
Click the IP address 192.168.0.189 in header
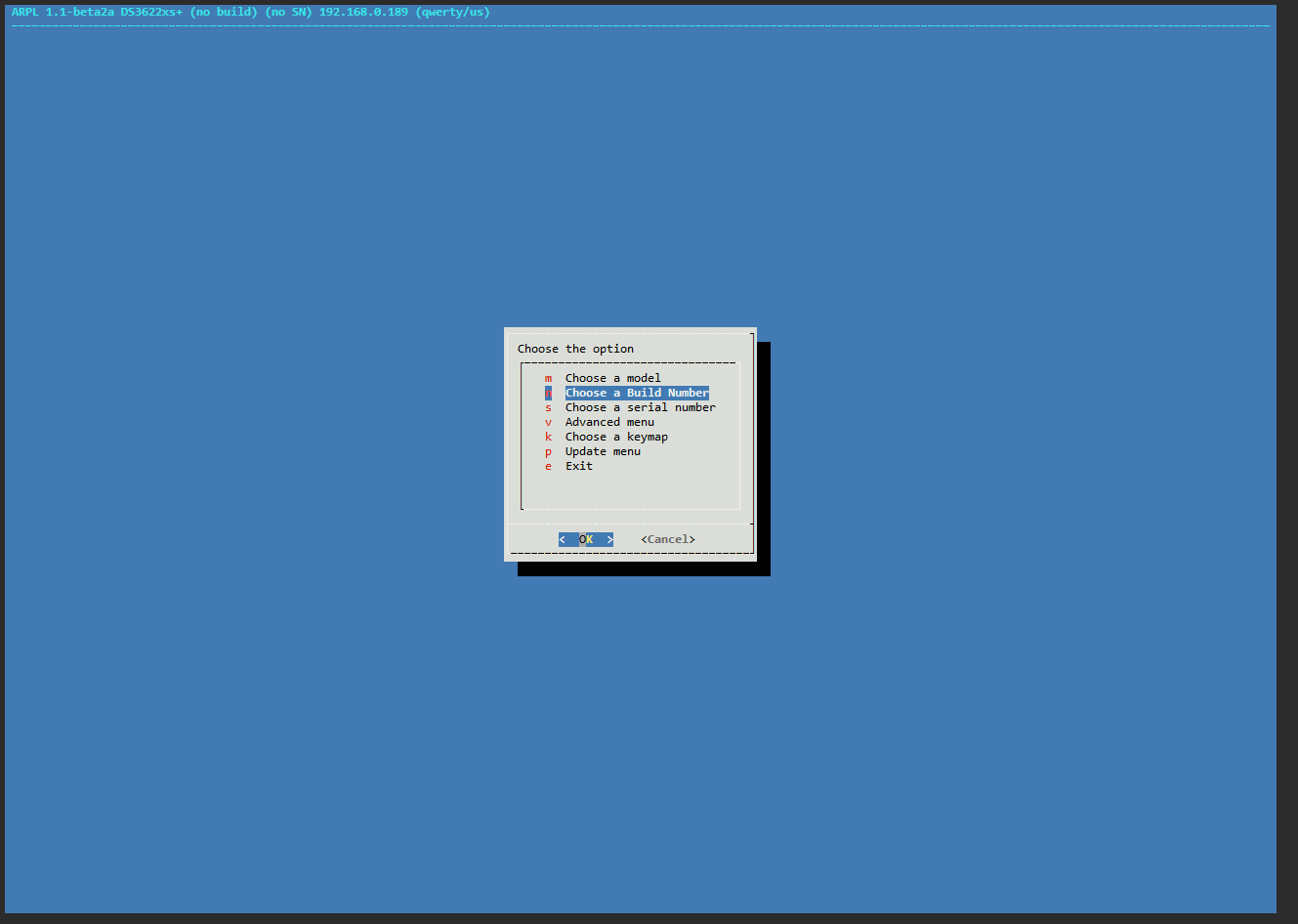coord(363,12)
